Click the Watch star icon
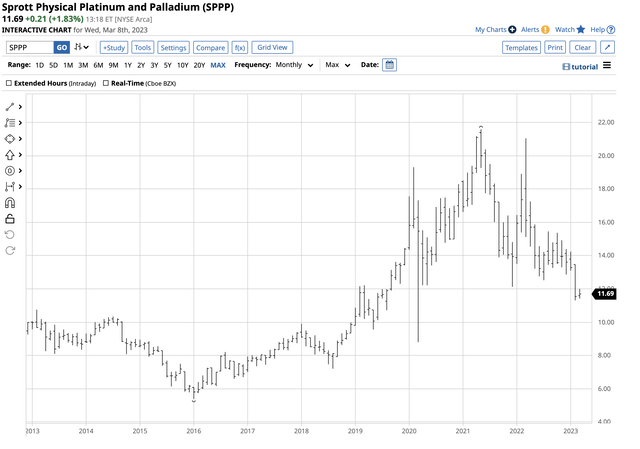 coord(581,29)
